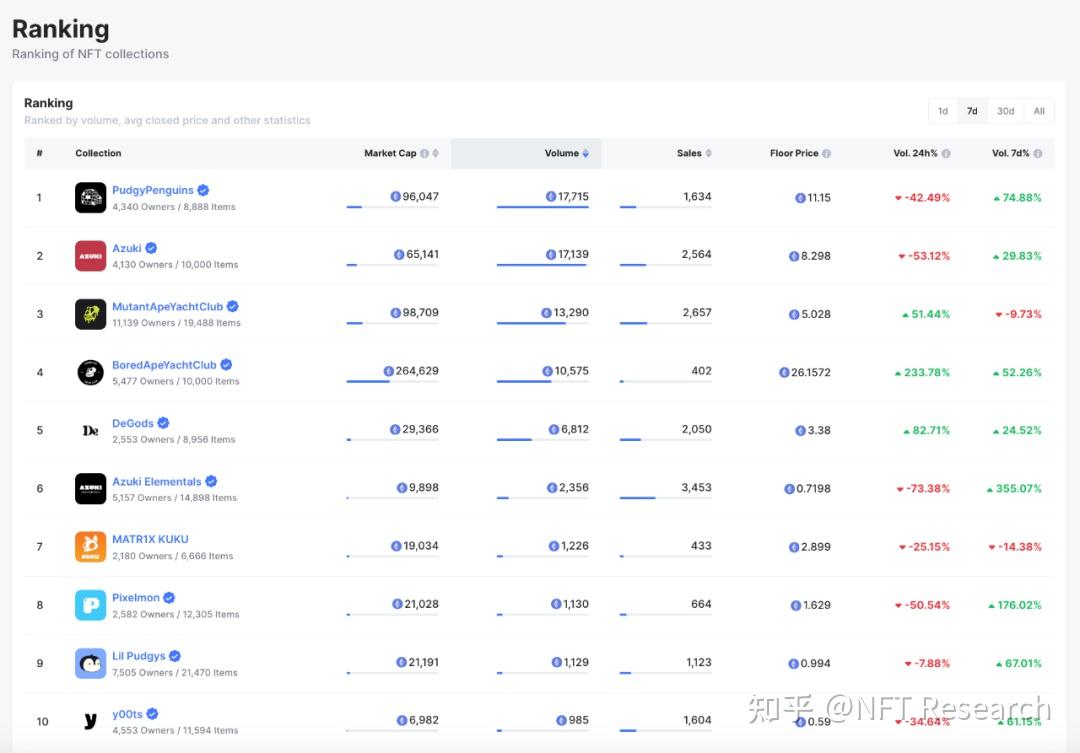
Task: Click the blue Pixelmon logo
Action: click(90, 605)
